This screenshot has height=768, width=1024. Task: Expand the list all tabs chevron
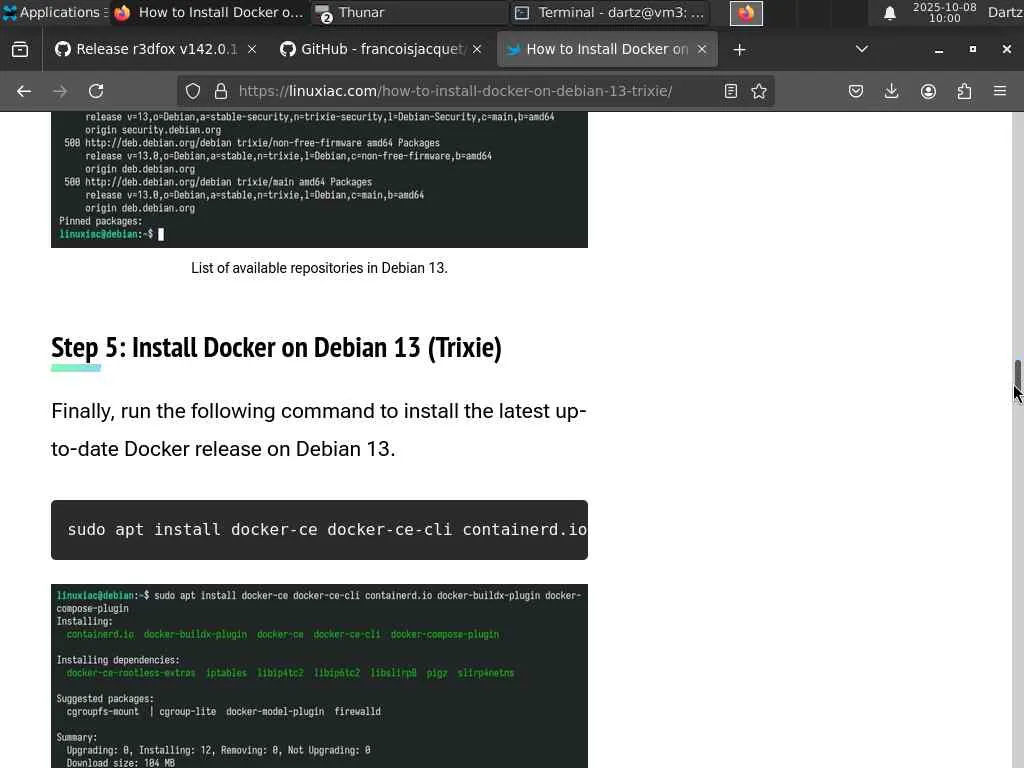862,49
